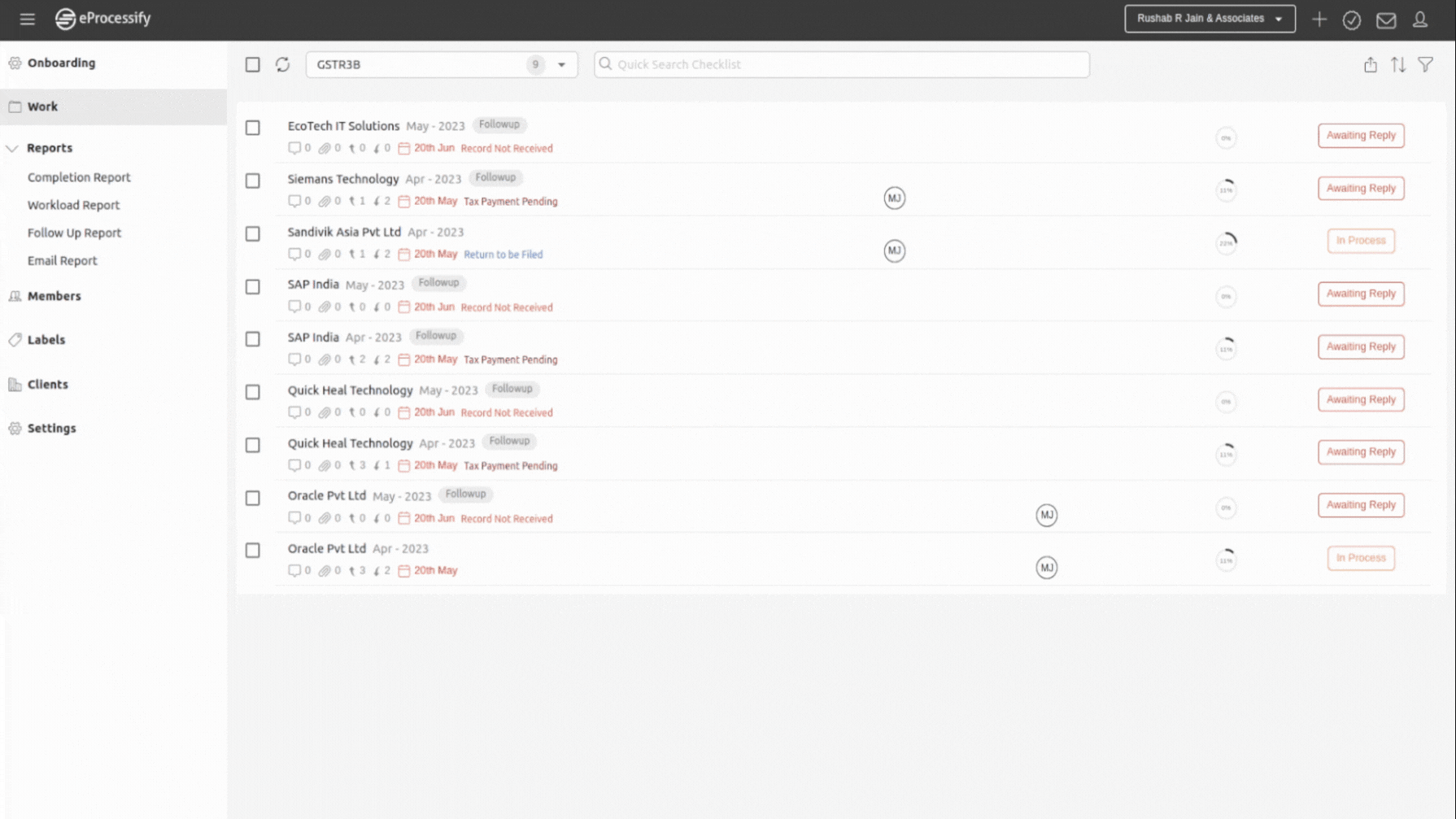Check the EcoTech IT Solutions row checkbox

coord(253,128)
